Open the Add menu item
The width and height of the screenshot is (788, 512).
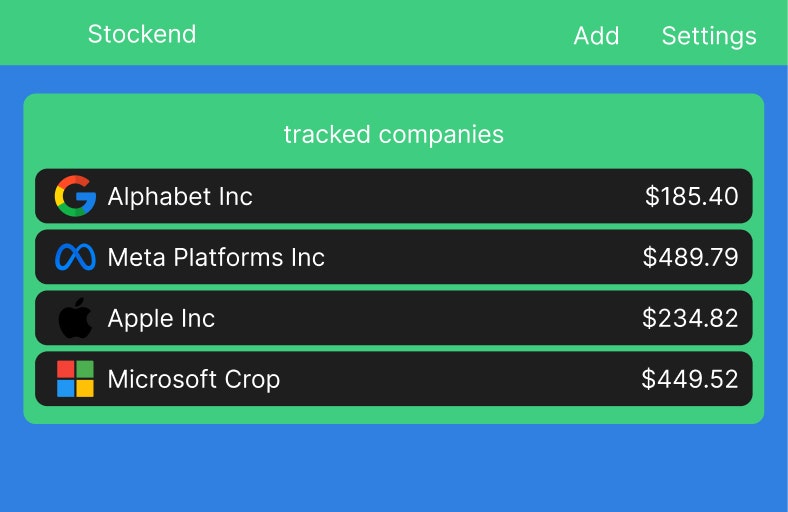[x=597, y=36]
